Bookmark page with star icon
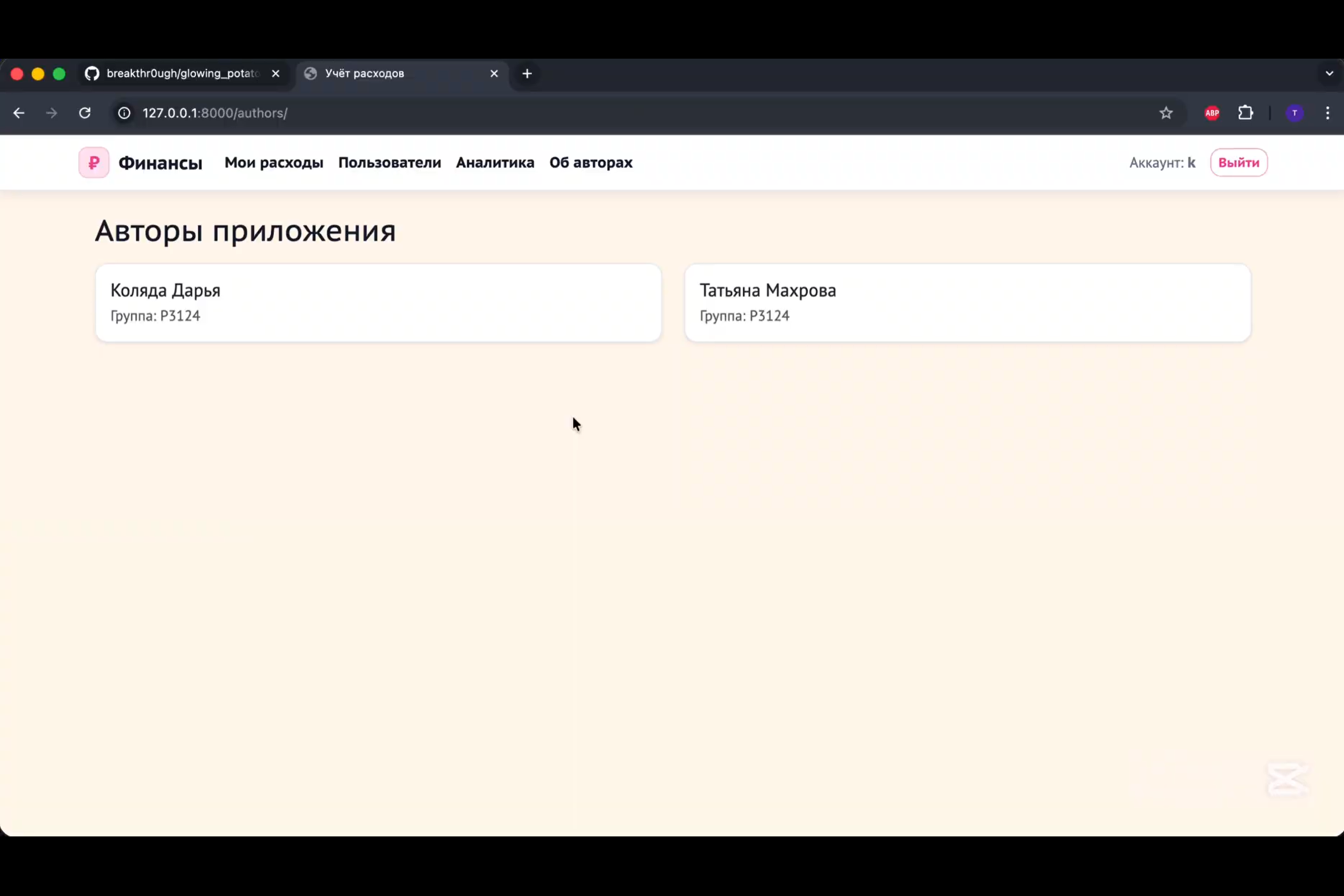This screenshot has width=1344, height=896. [x=1166, y=113]
